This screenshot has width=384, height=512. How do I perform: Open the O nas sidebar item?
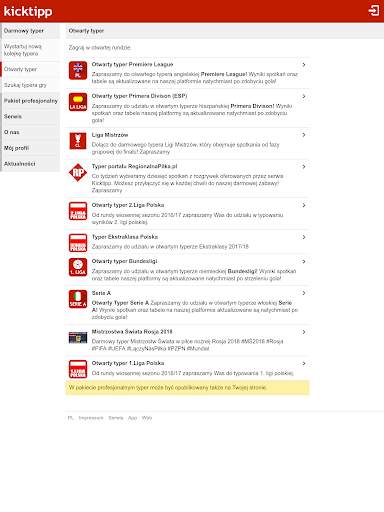click(x=30, y=132)
